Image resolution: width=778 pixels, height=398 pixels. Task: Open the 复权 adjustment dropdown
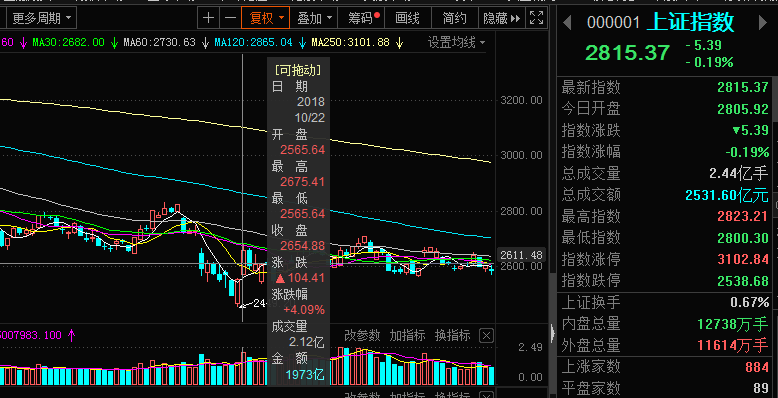266,19
